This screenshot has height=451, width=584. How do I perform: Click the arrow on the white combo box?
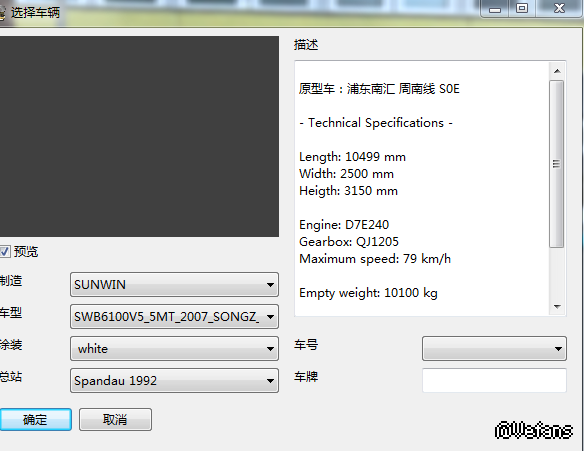click(x=270, y=349)
